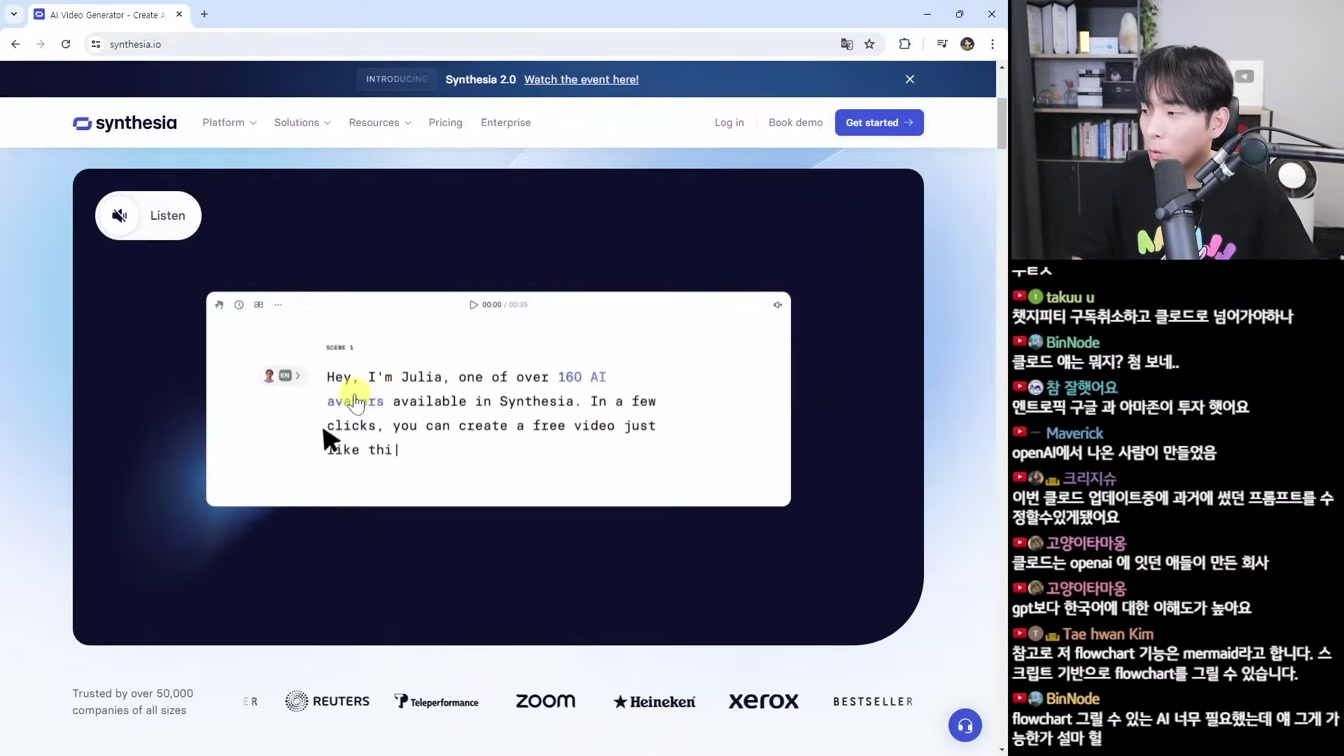
Task: Click the clock pause icon in the editor
Action: (239, 305)
